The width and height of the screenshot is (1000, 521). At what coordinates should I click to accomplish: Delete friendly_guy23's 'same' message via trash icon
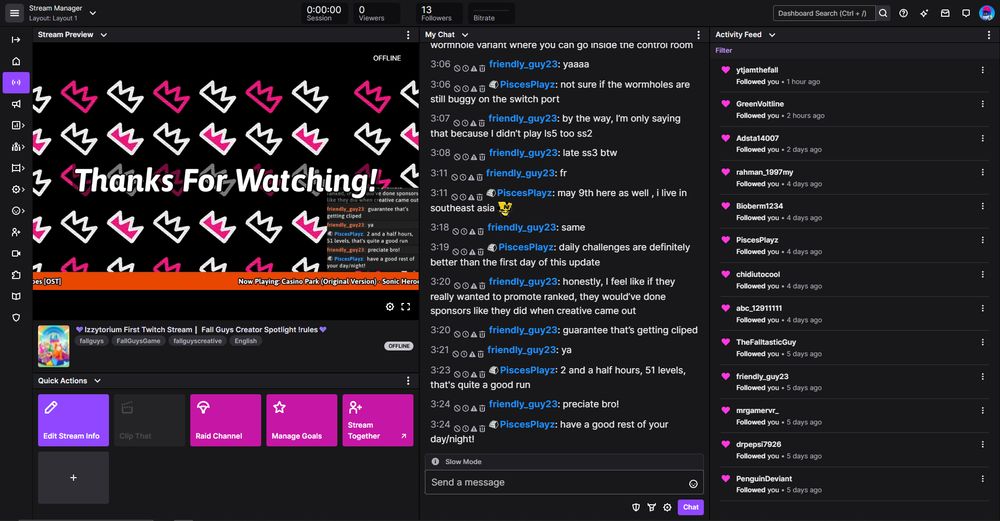point(482,231)
